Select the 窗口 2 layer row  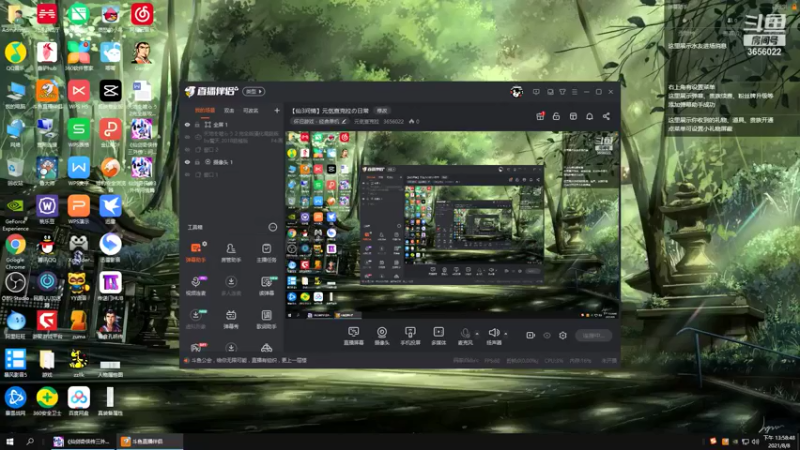tap(232, 149)
